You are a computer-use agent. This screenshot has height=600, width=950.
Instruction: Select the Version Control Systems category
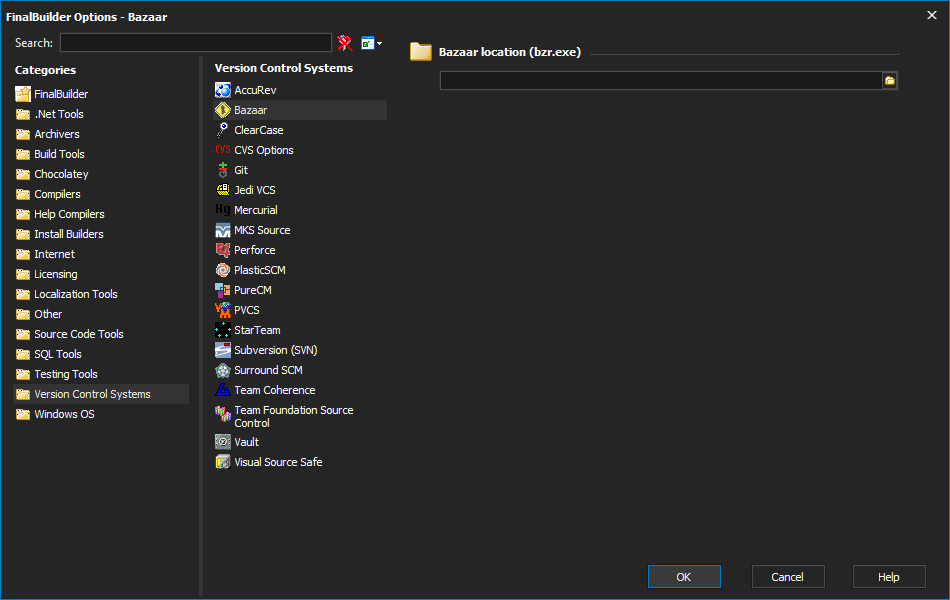click(x=101, y=394)
